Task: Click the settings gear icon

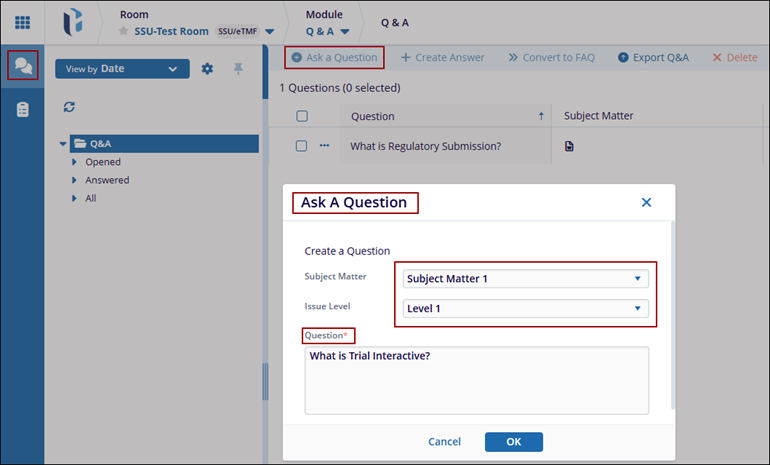Action: pos(207,69)
